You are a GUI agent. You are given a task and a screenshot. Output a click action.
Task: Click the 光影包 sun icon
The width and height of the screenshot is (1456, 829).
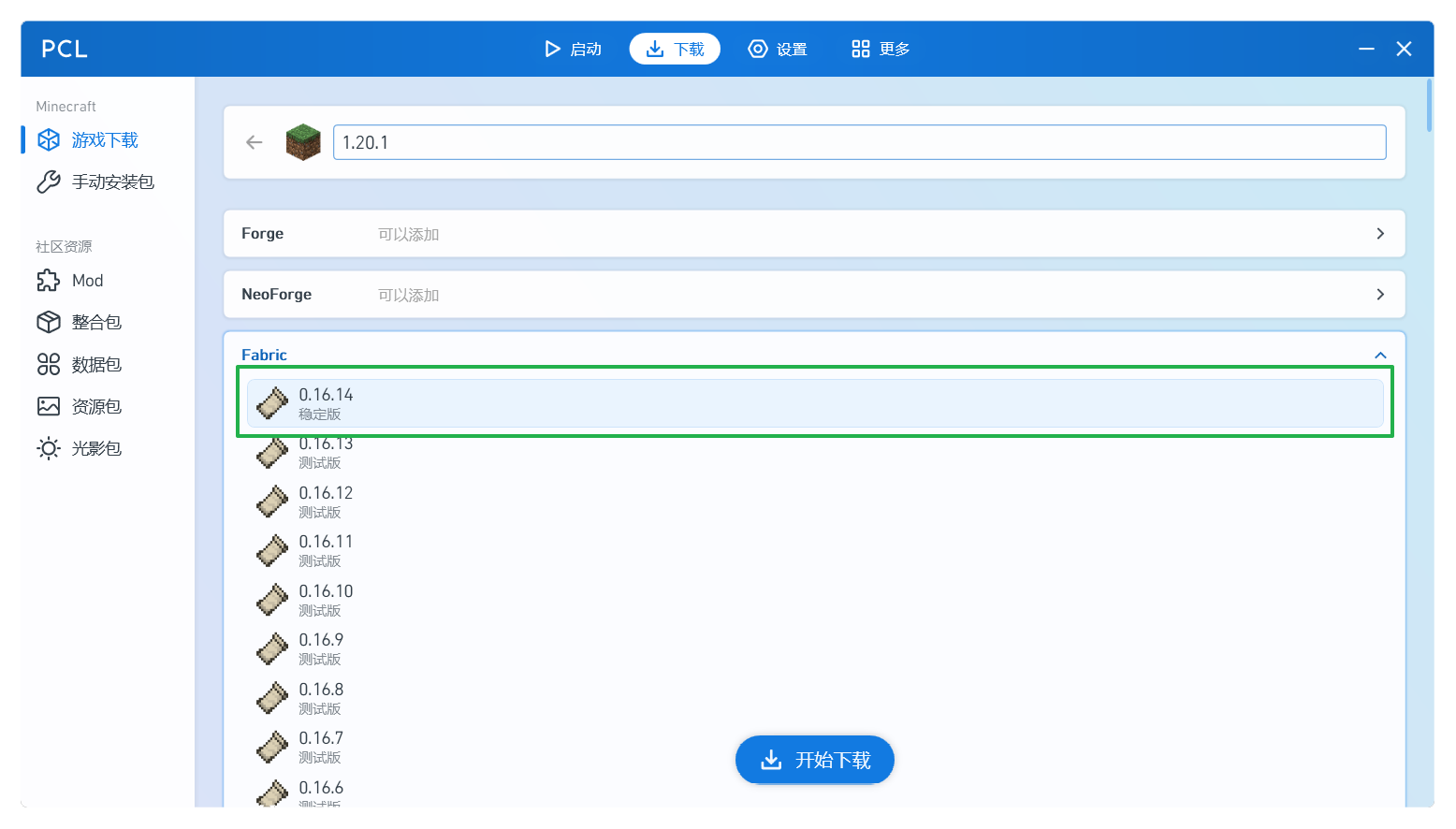tap(49, 448)
